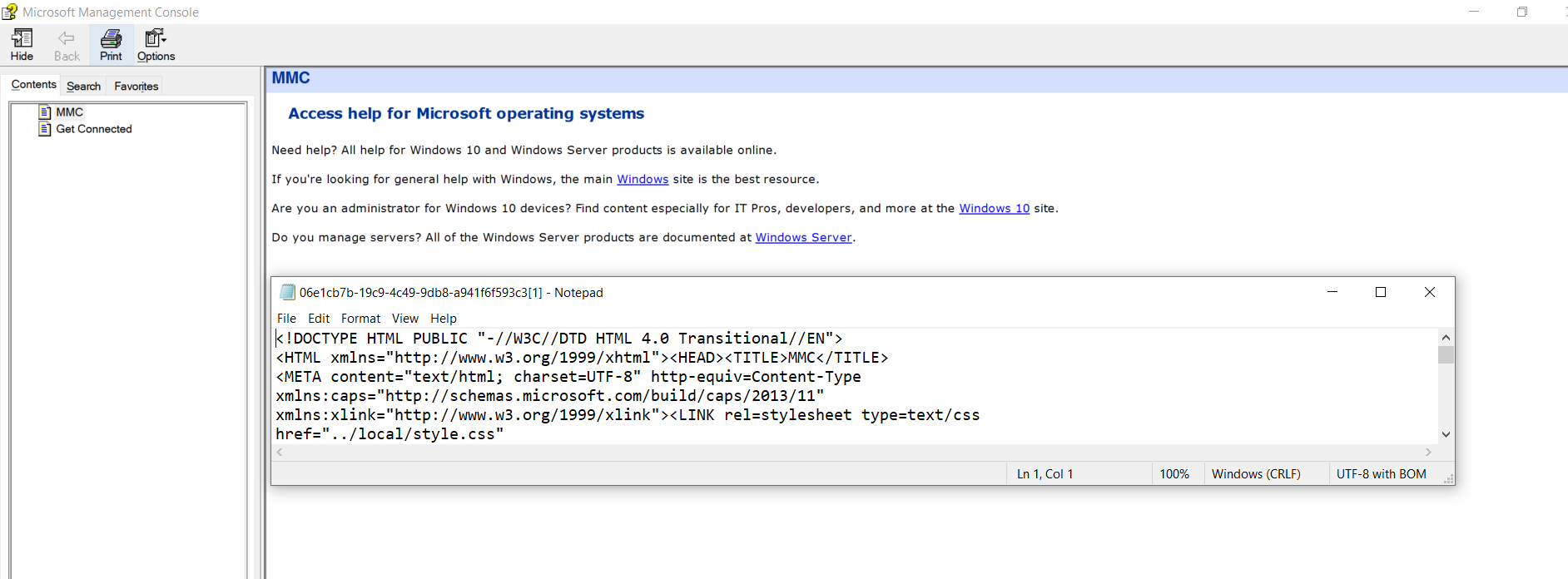Open Notepad's File menu
1568x579 pixels.
click(286, 319)
